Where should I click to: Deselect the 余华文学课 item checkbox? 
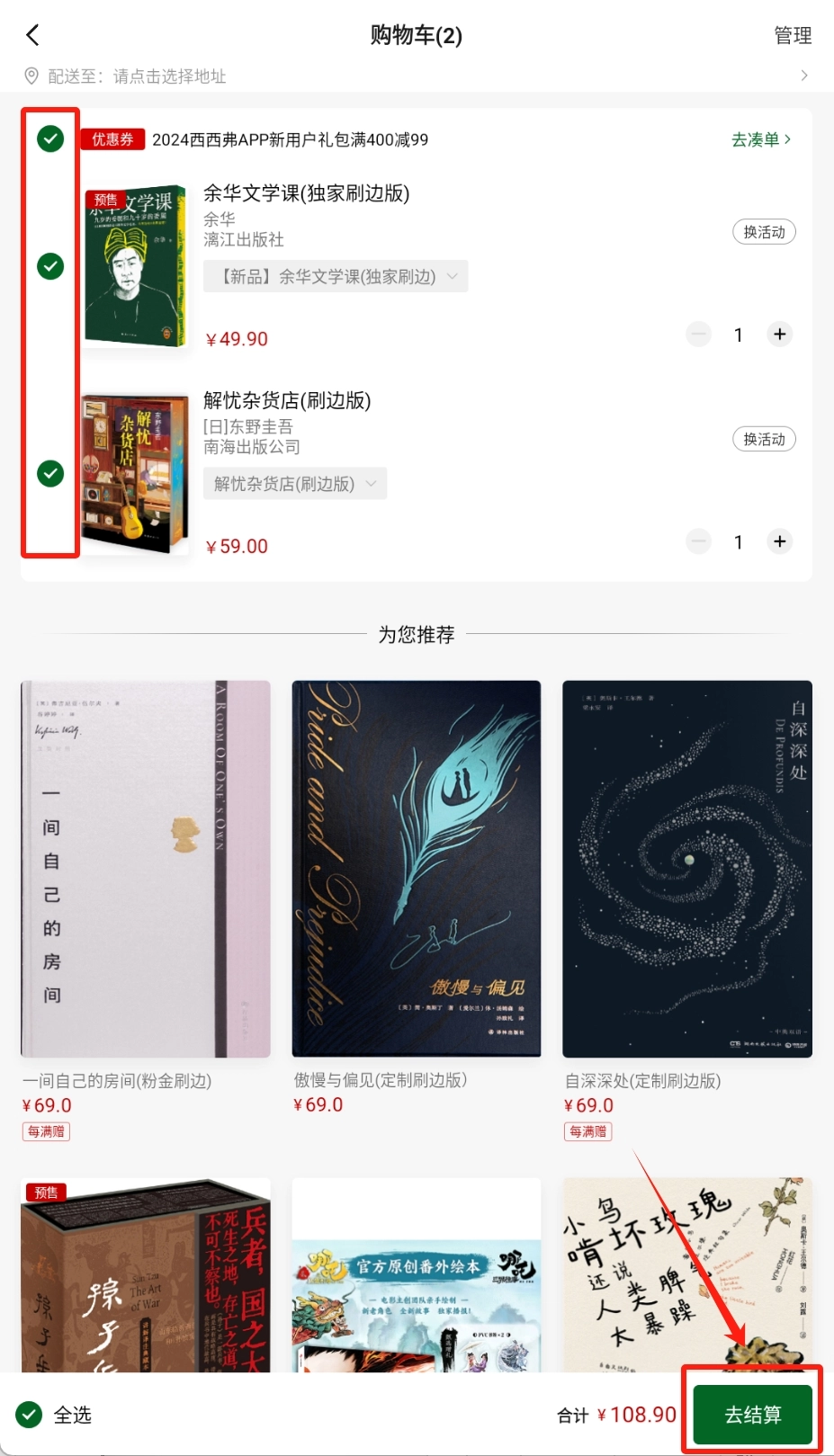(x=50, y=266)
